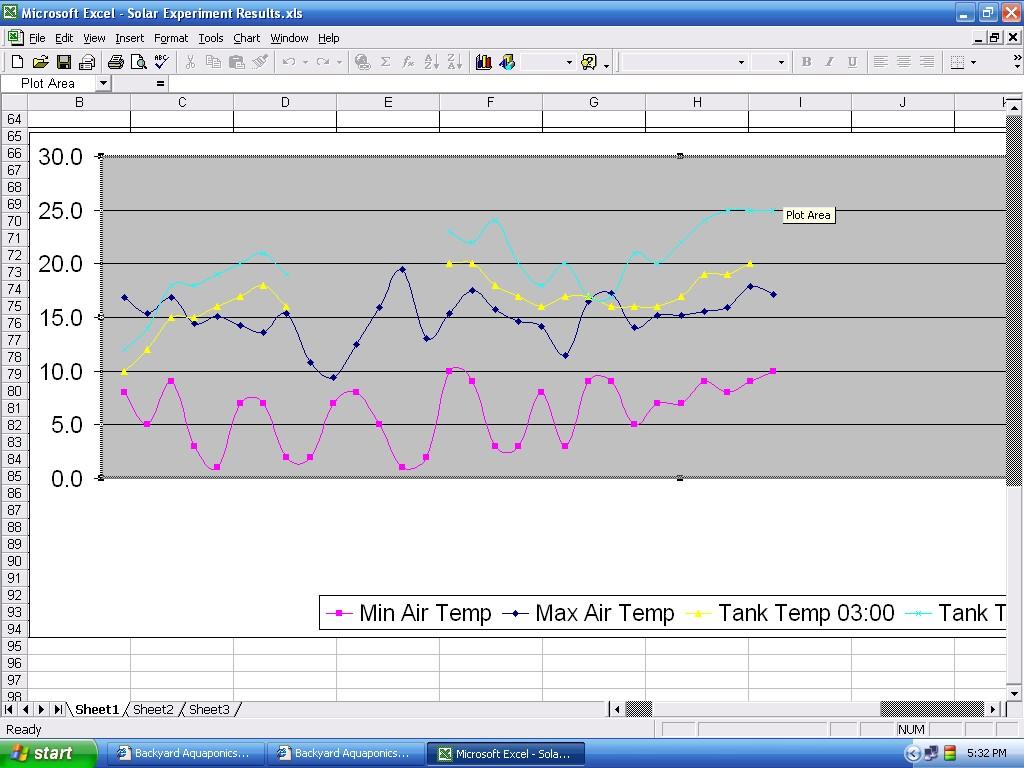Click the New workbook icon

click(17, 62)
